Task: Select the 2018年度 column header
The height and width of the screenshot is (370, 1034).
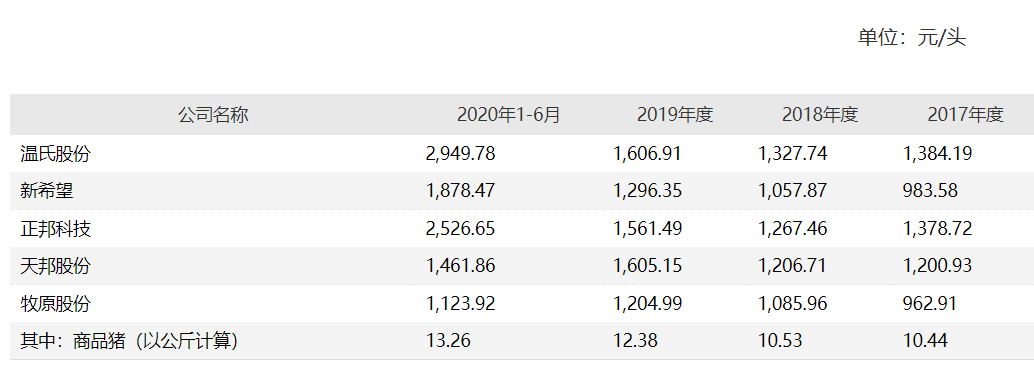Action: [x=820, y=115]
